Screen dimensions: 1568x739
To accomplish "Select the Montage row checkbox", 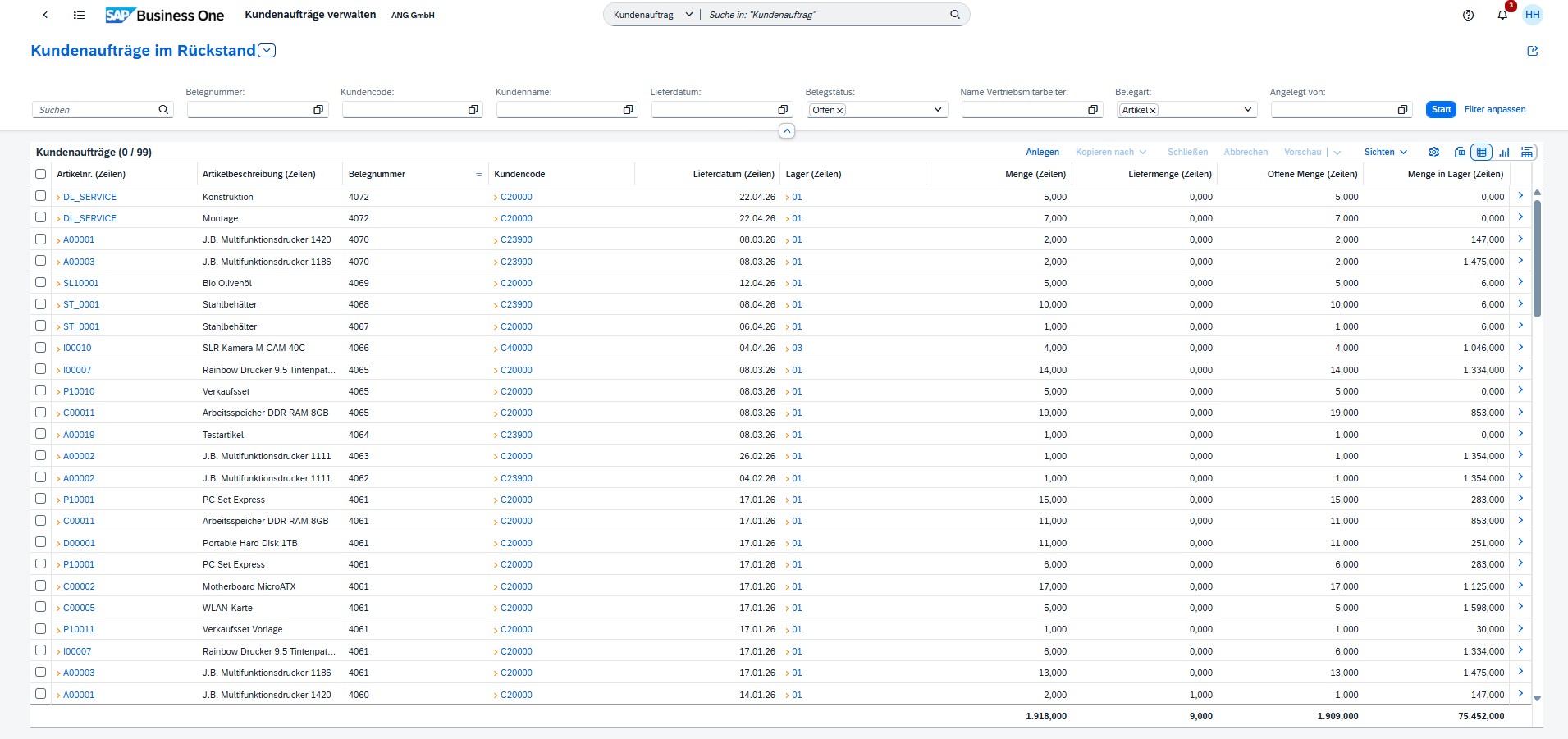I will (x=41, y=217).
